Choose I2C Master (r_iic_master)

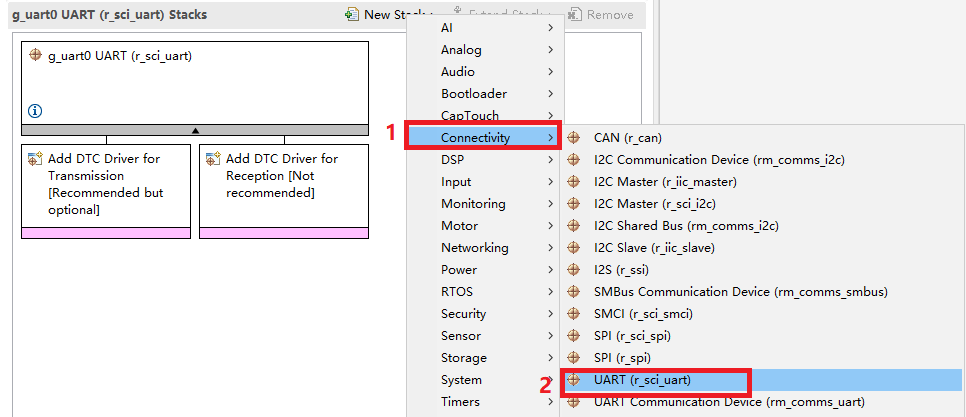tap(762, 182)
